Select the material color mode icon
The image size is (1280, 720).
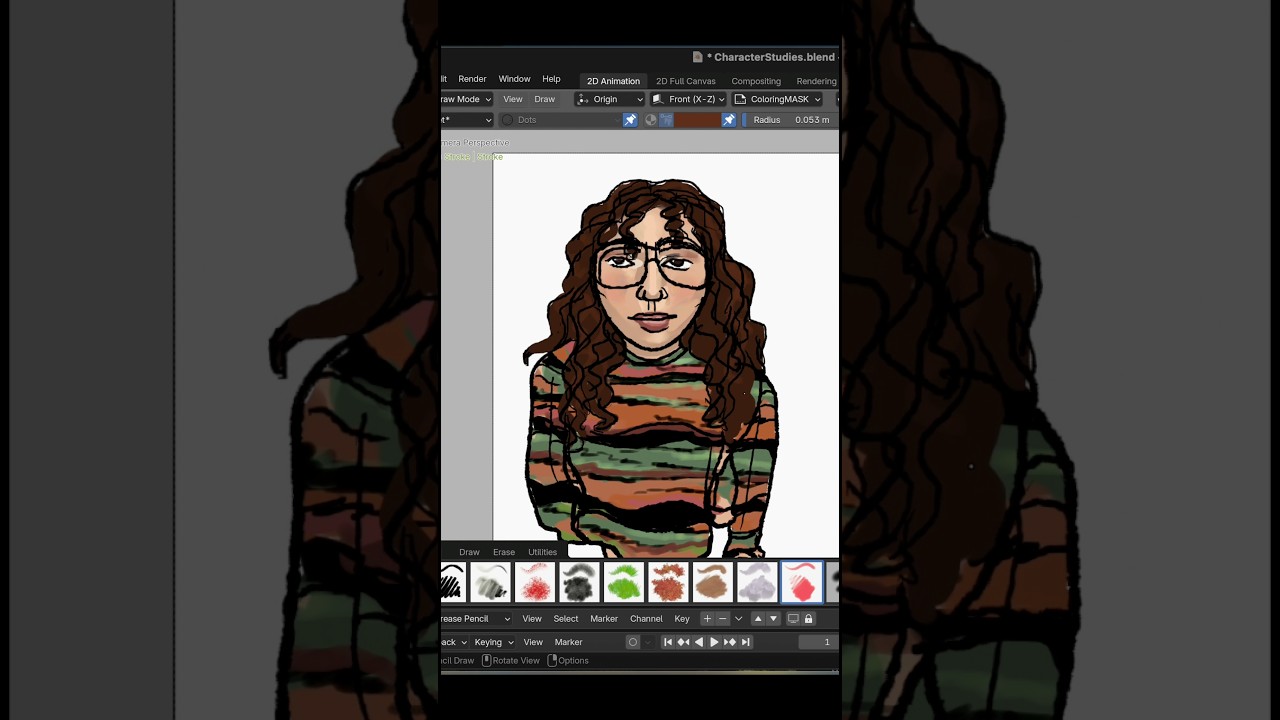coord(651,120)
